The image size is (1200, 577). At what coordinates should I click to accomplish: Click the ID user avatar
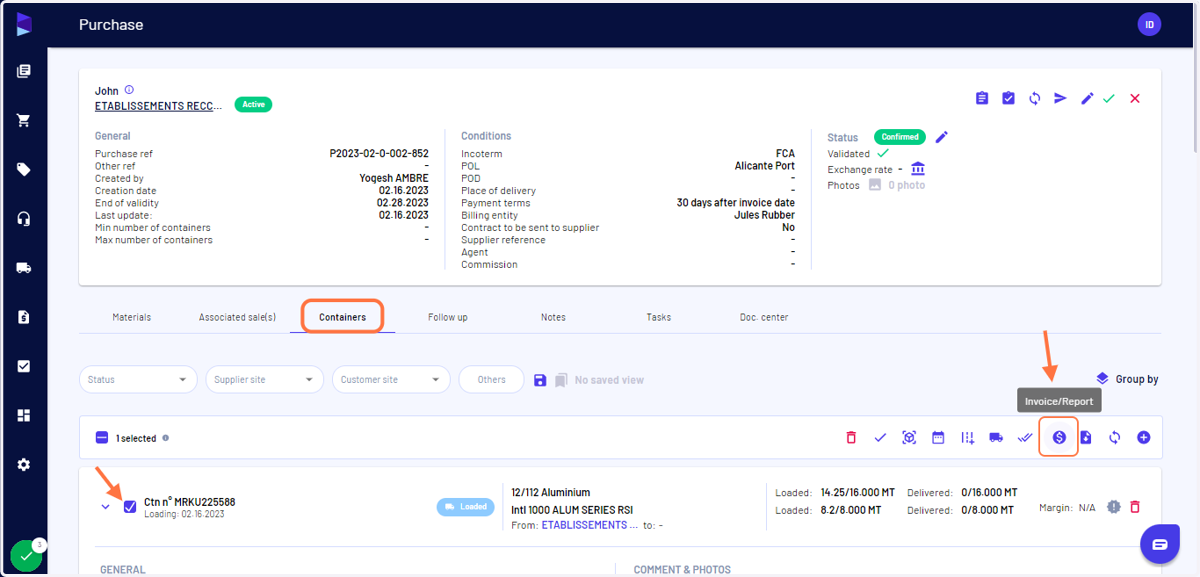tap(1150, 24)
